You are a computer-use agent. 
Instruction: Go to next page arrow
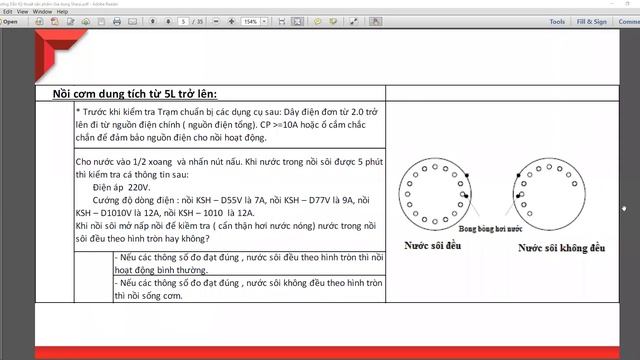coord(168,21)
